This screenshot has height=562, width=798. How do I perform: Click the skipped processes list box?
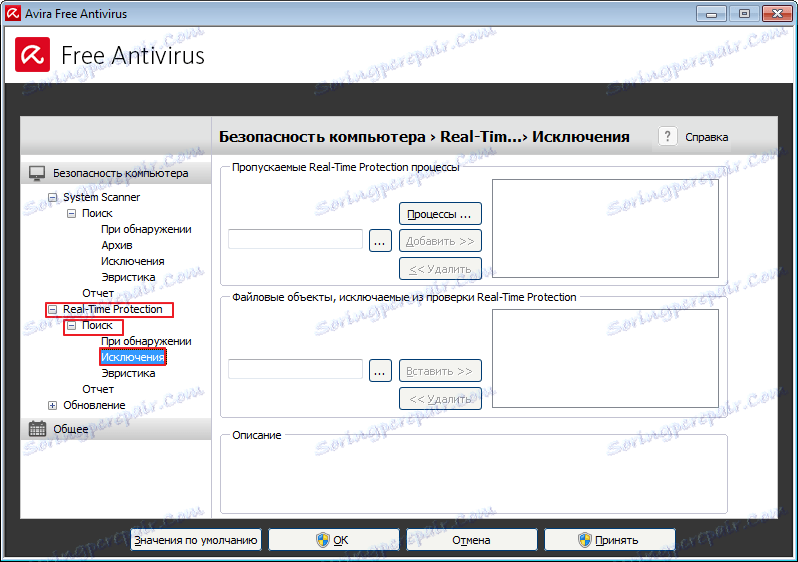(x=605, y=229)
